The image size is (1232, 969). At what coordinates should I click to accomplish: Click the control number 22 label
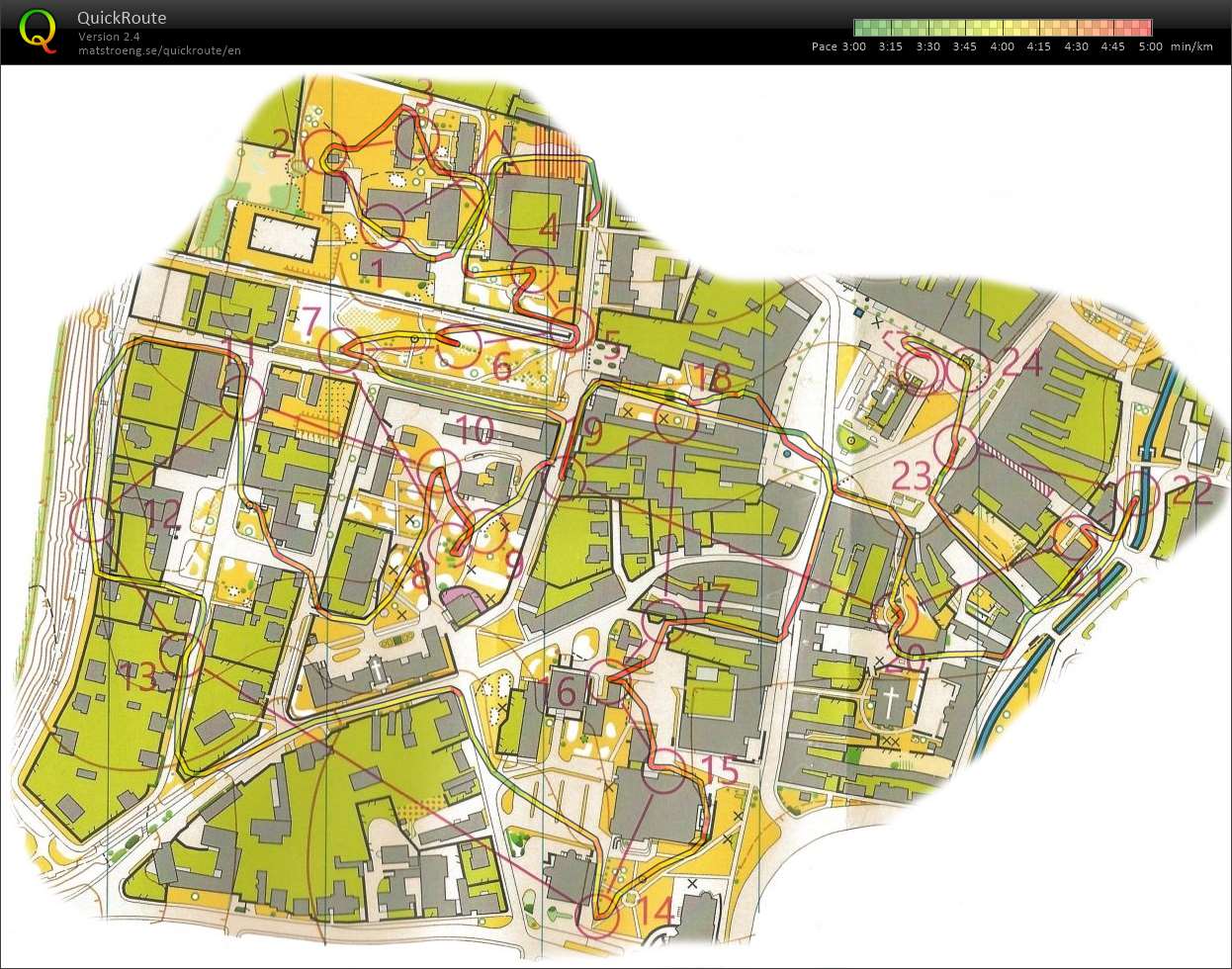1190,491
